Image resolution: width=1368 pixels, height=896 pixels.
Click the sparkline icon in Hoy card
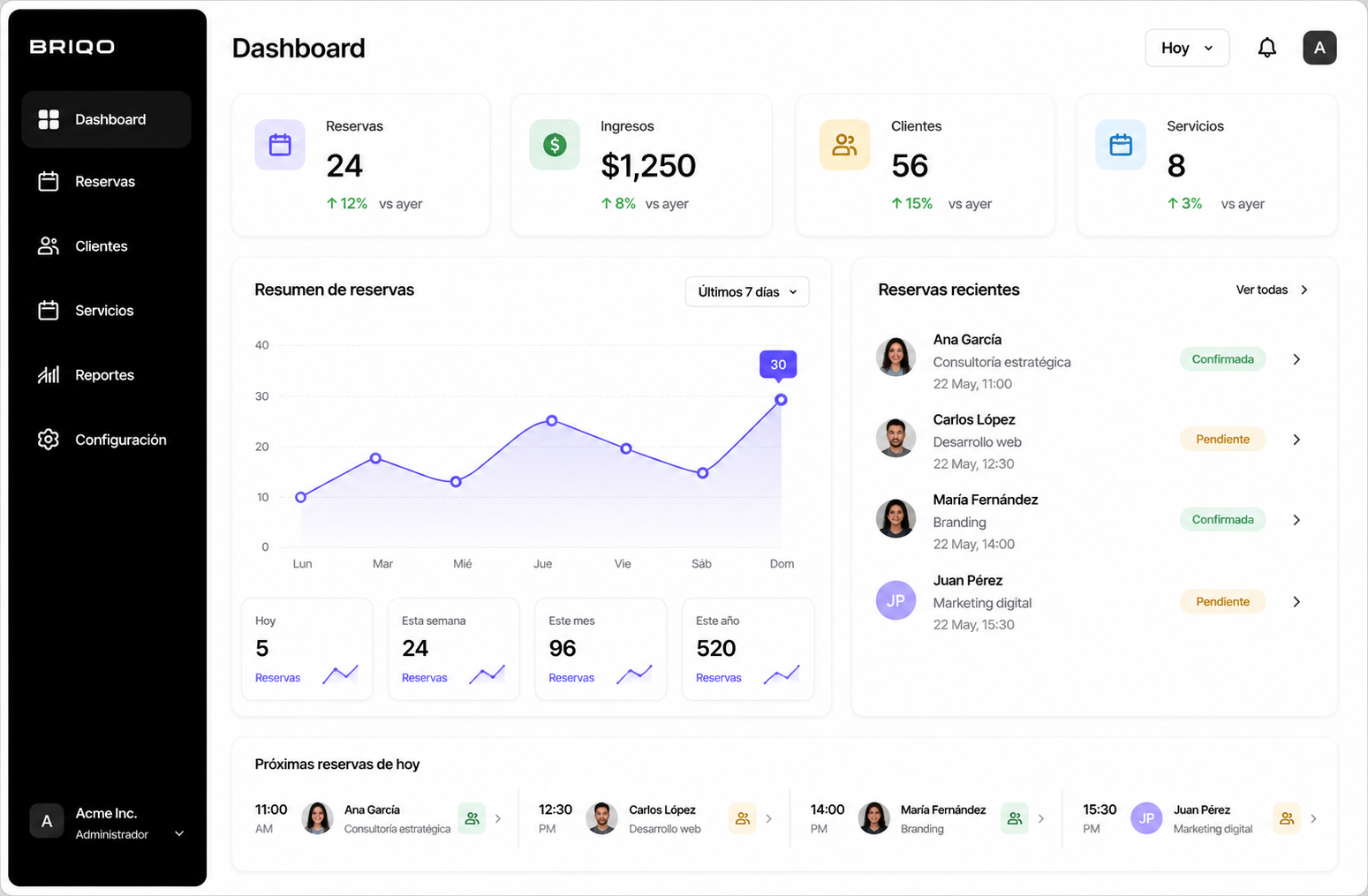341,674
